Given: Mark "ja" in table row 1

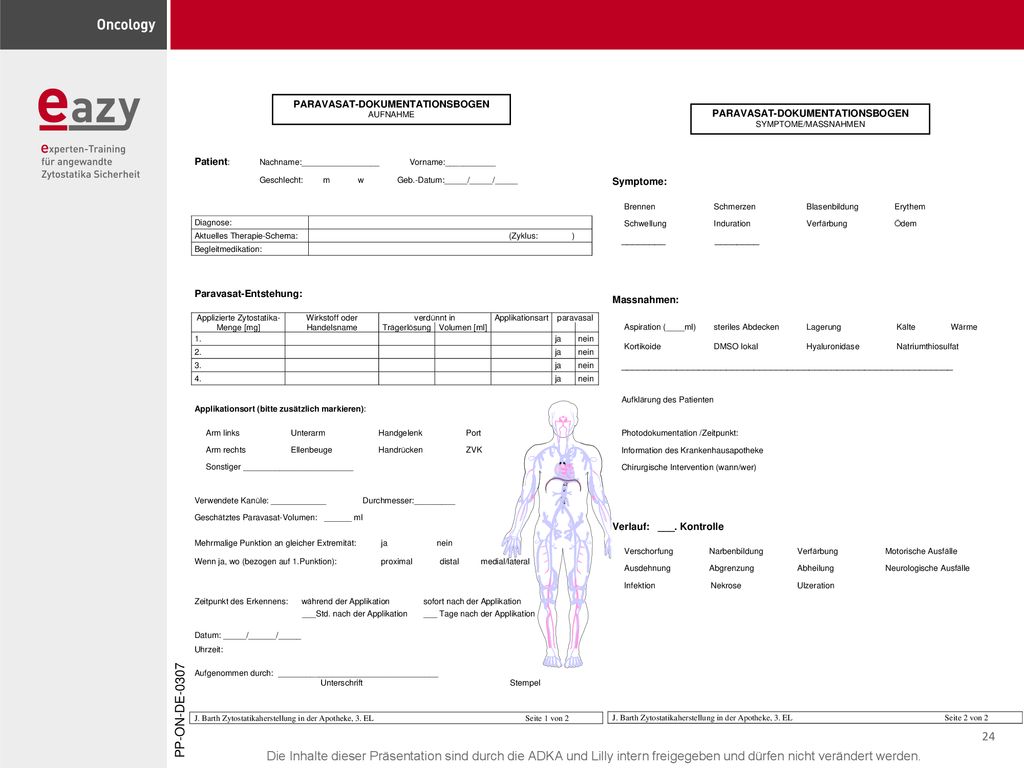Looking at the screenshot, I should (558, 339).
